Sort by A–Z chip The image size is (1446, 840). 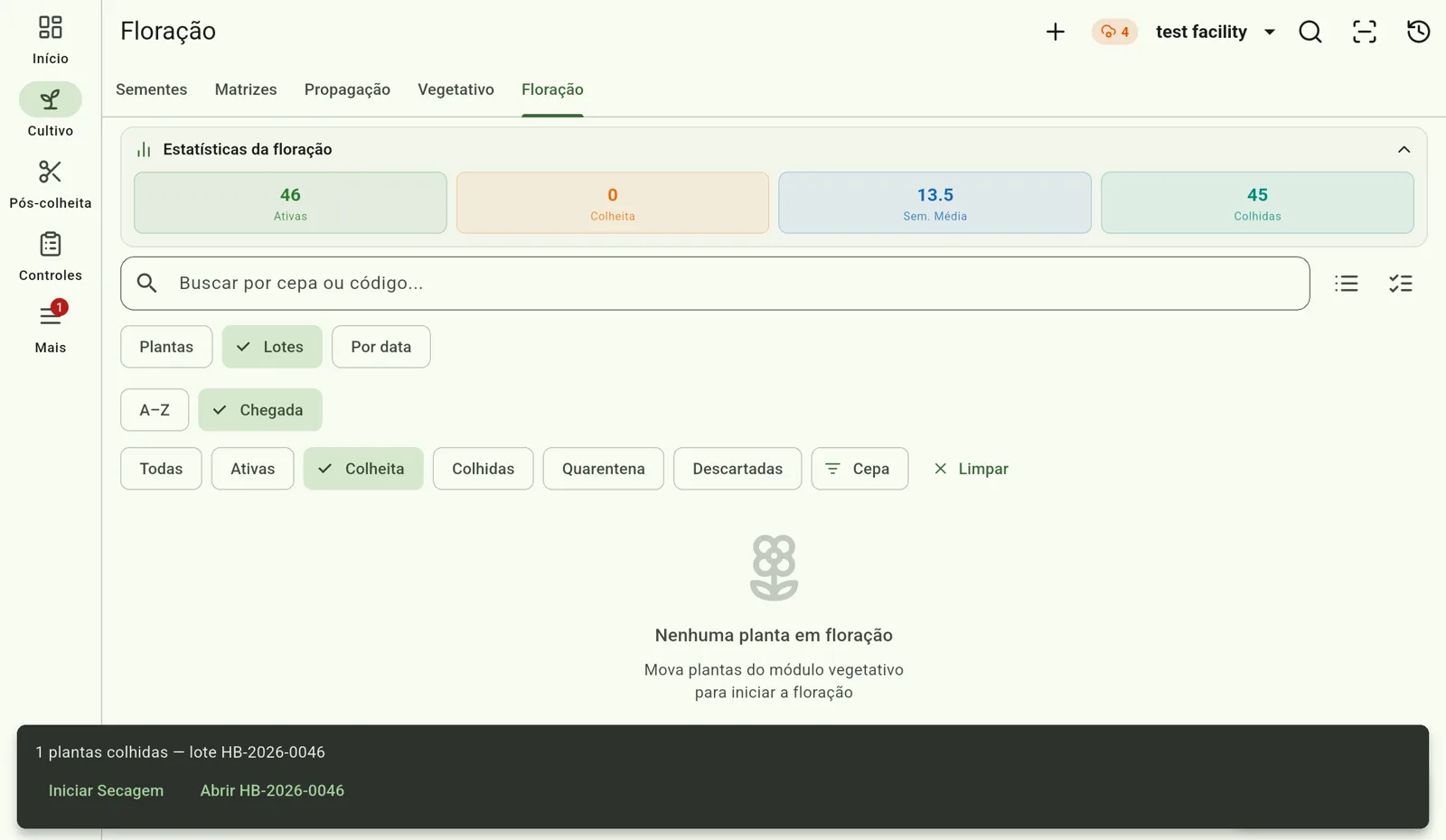click(155, 410)
